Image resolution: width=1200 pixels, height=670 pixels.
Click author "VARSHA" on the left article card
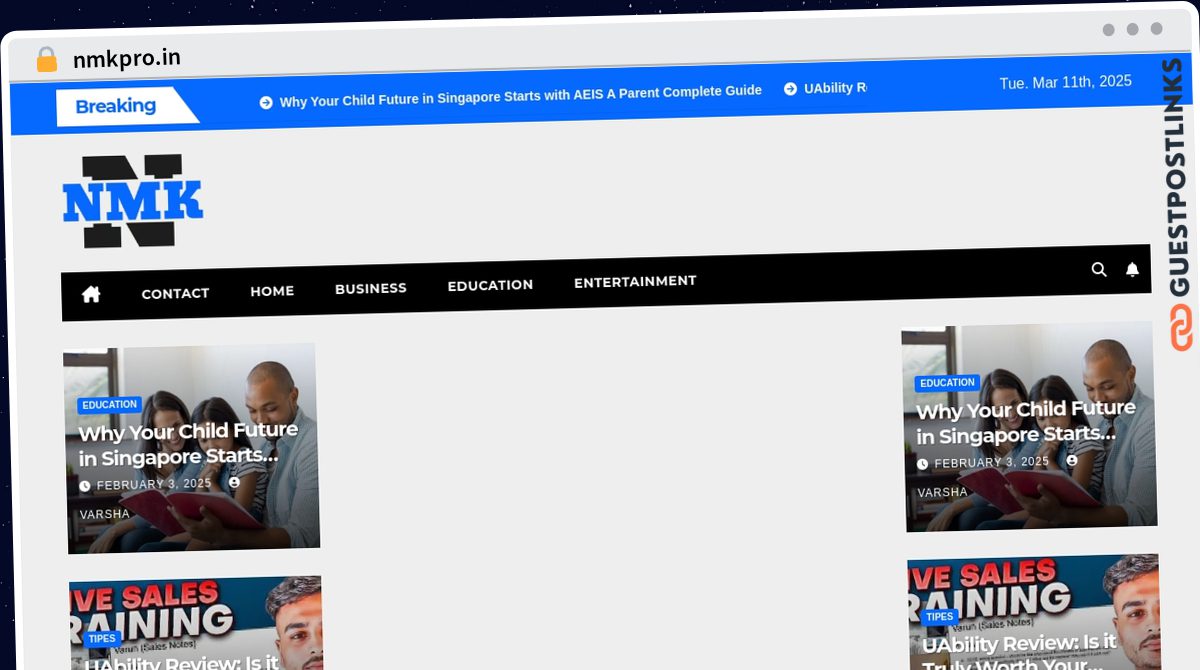coord(105,514)
